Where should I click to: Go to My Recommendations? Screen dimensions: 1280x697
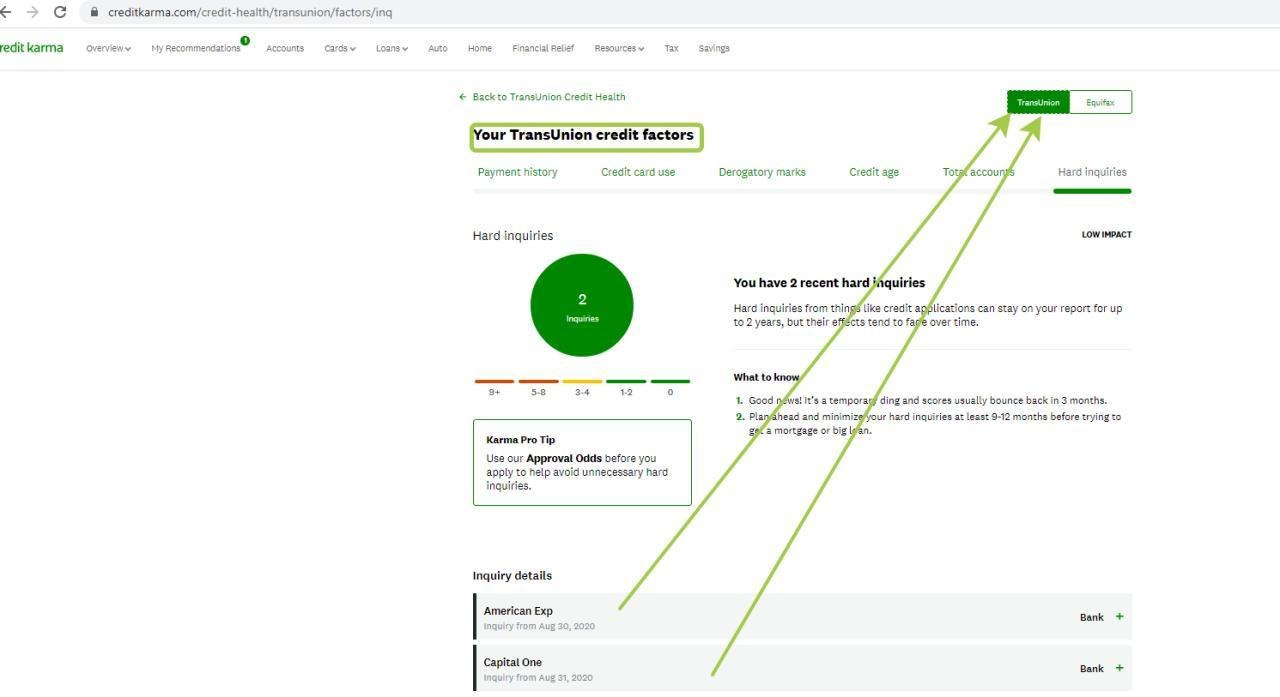pos(196,48)
